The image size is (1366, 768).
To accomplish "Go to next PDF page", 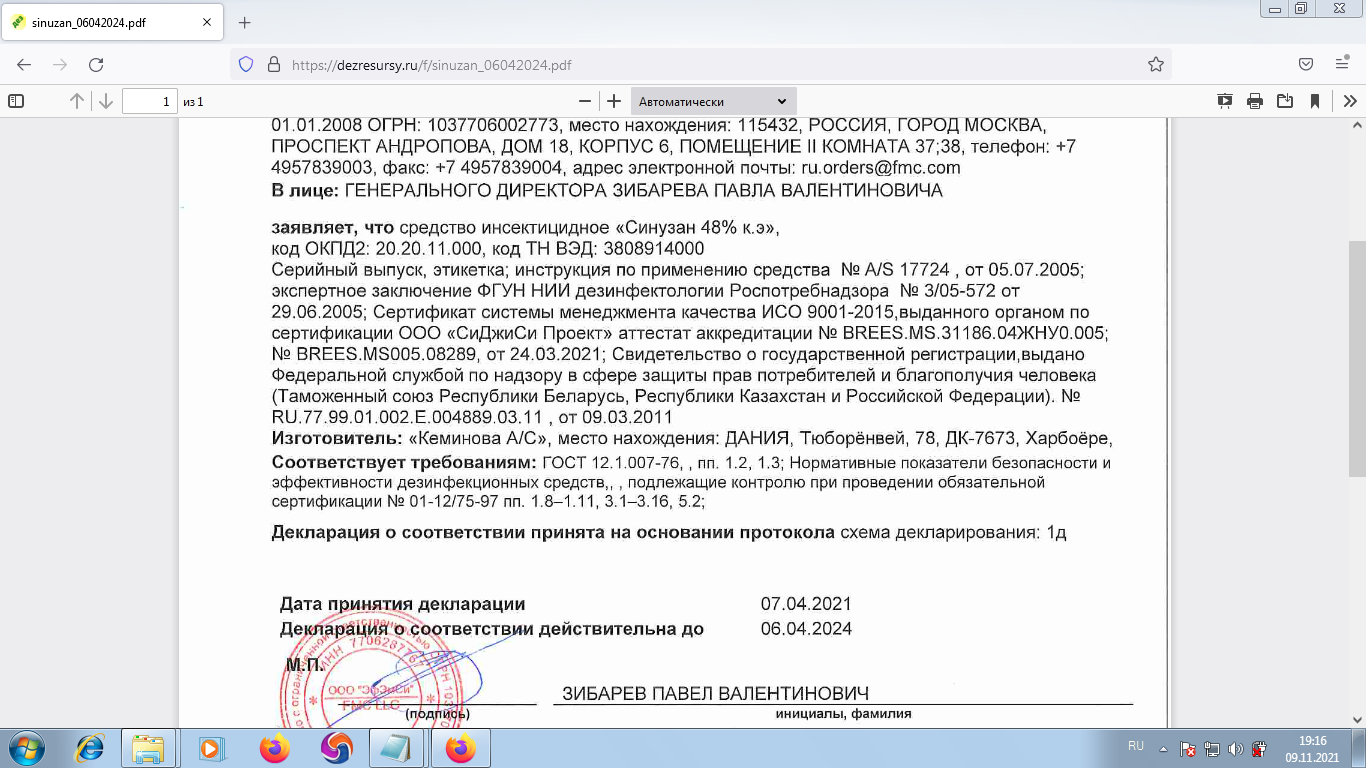I will pos(105,101).
